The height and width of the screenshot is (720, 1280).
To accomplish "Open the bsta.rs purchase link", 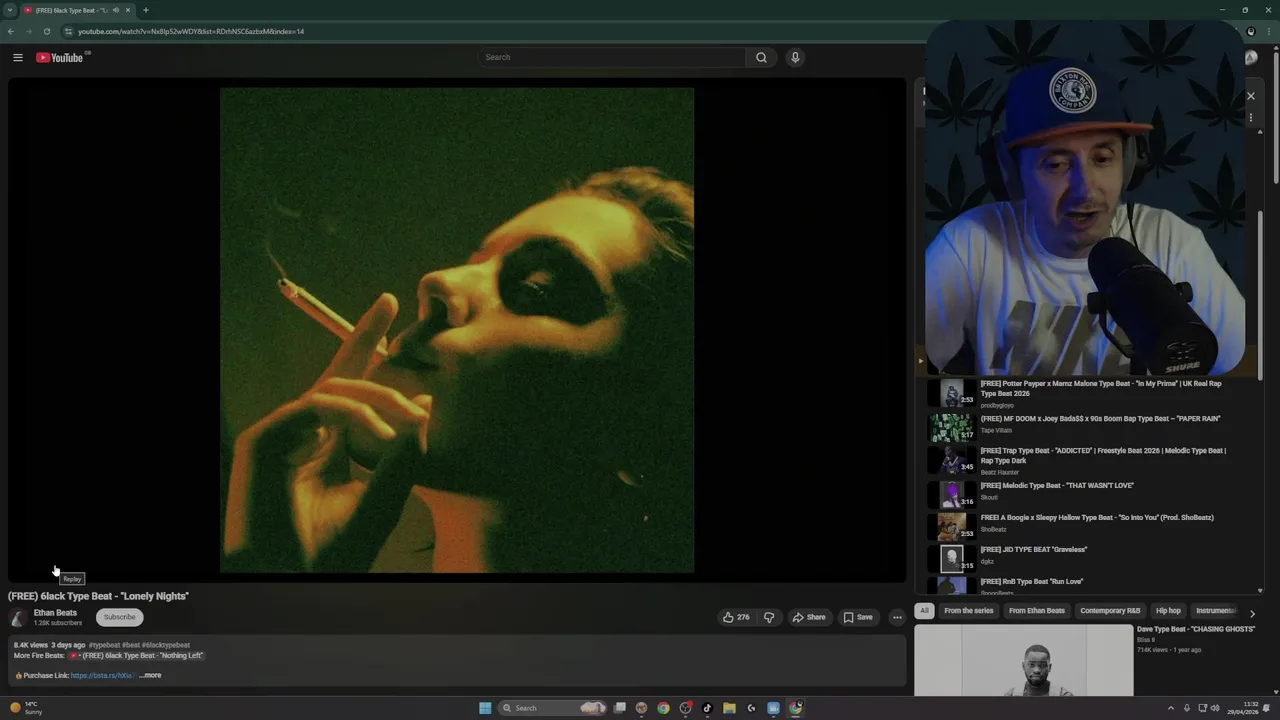I will point(101,675).
